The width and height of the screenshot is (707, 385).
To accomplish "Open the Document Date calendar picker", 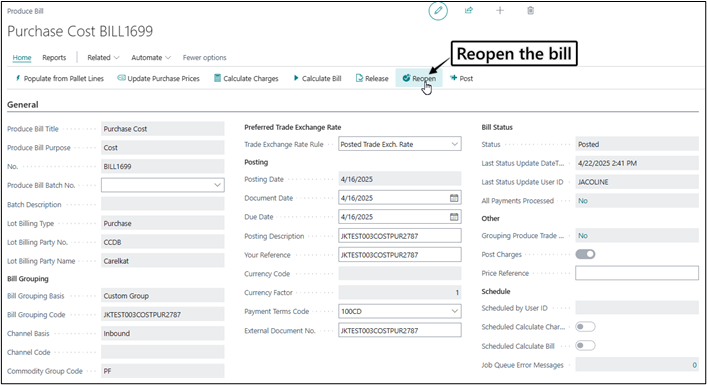I will tap(454, 198).
